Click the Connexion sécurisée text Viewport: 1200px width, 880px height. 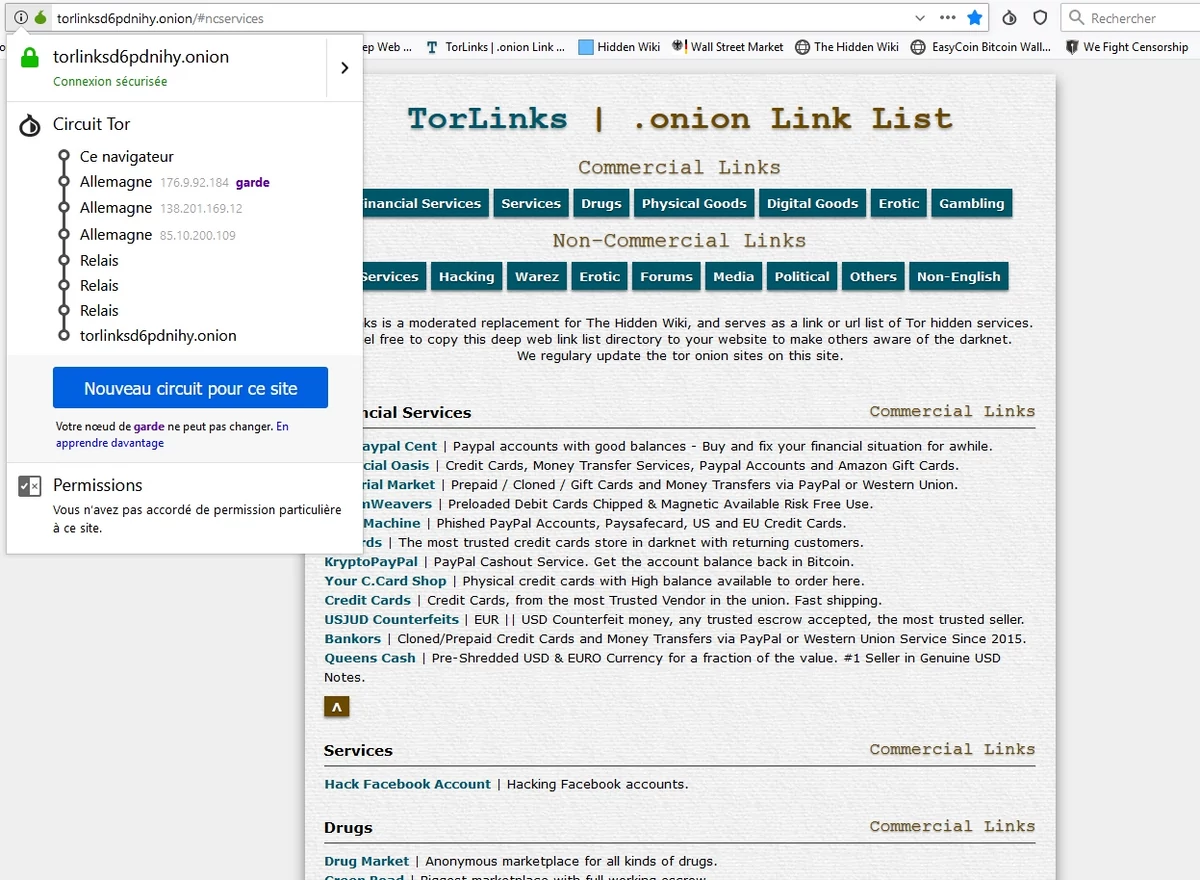(110, 82)
